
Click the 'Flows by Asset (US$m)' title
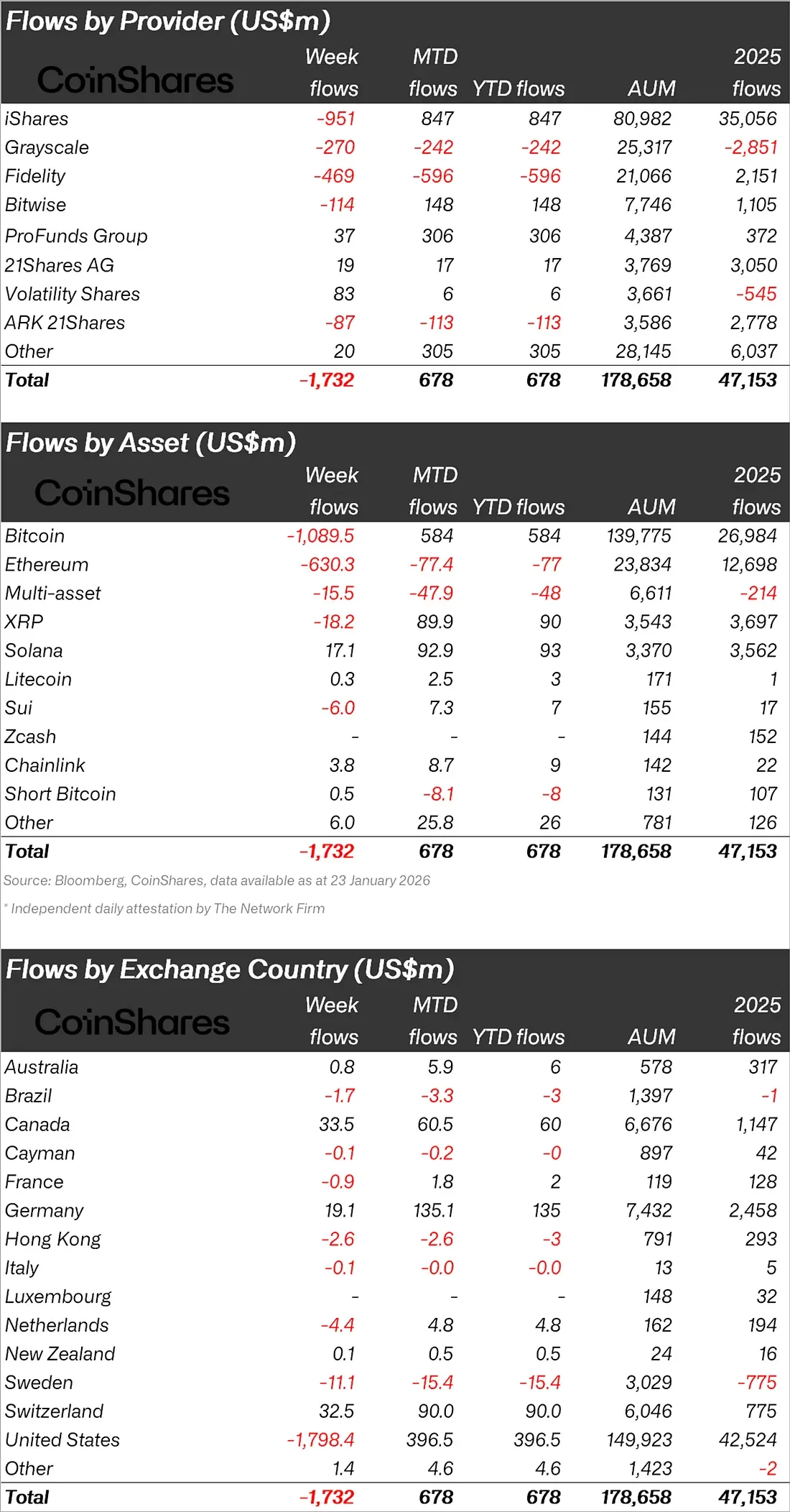point(151,443)
